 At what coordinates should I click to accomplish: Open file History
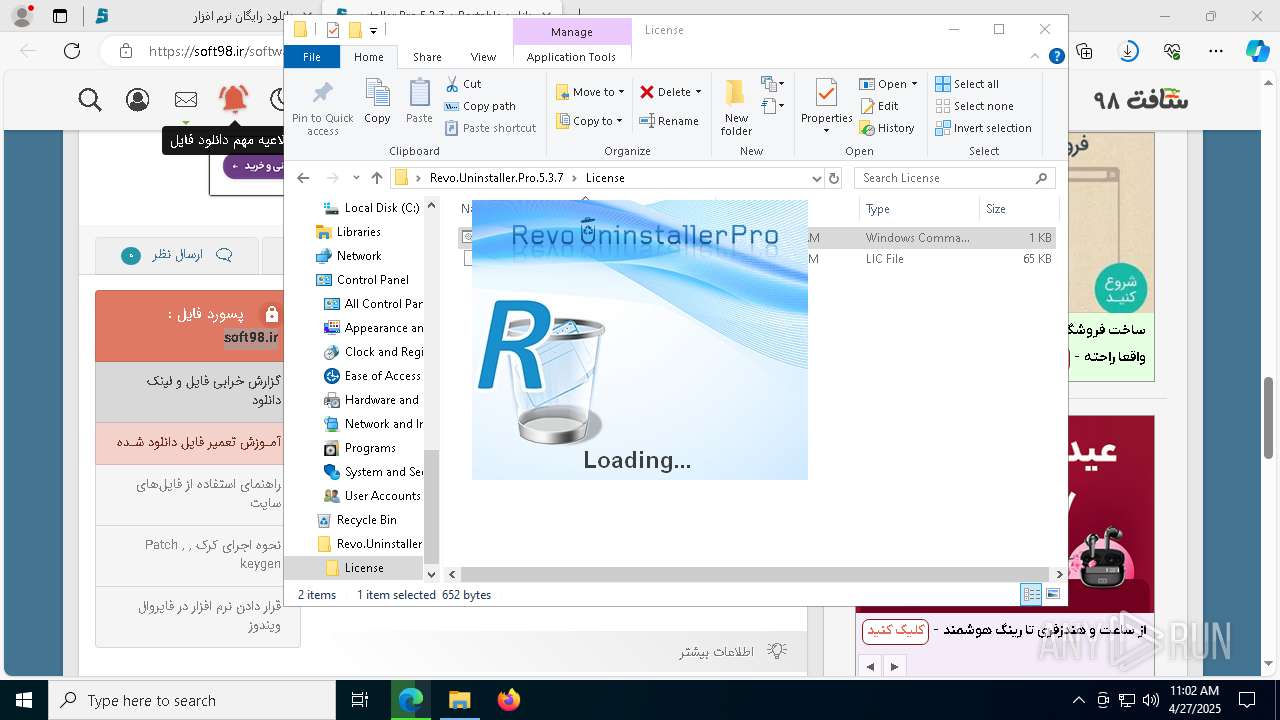(x=887, y=128)
